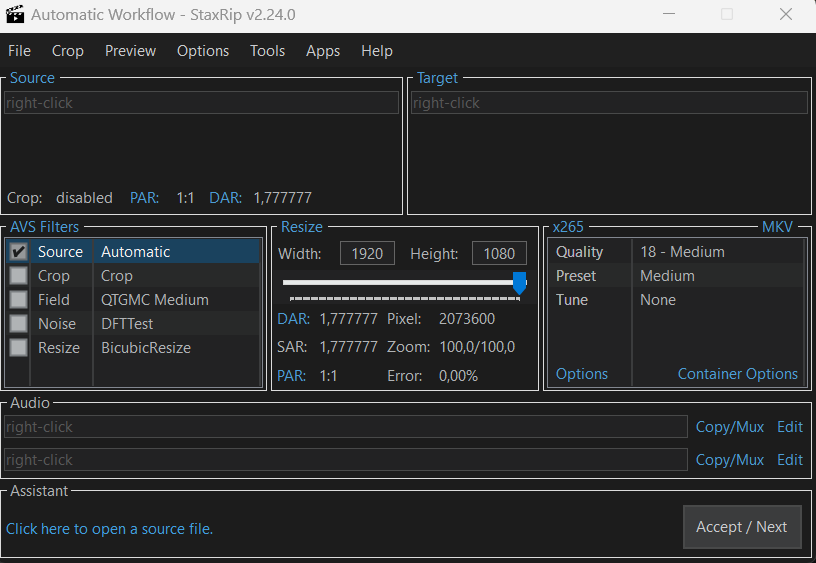
Task: Click Edit for second audio track
Action: click(790, 460)
